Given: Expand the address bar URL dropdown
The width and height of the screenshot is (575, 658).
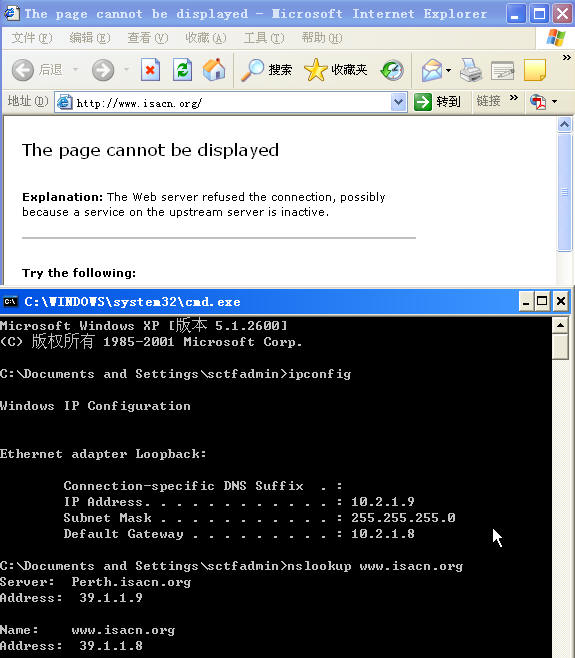Looking at the screenshot, I should (398, 102).
